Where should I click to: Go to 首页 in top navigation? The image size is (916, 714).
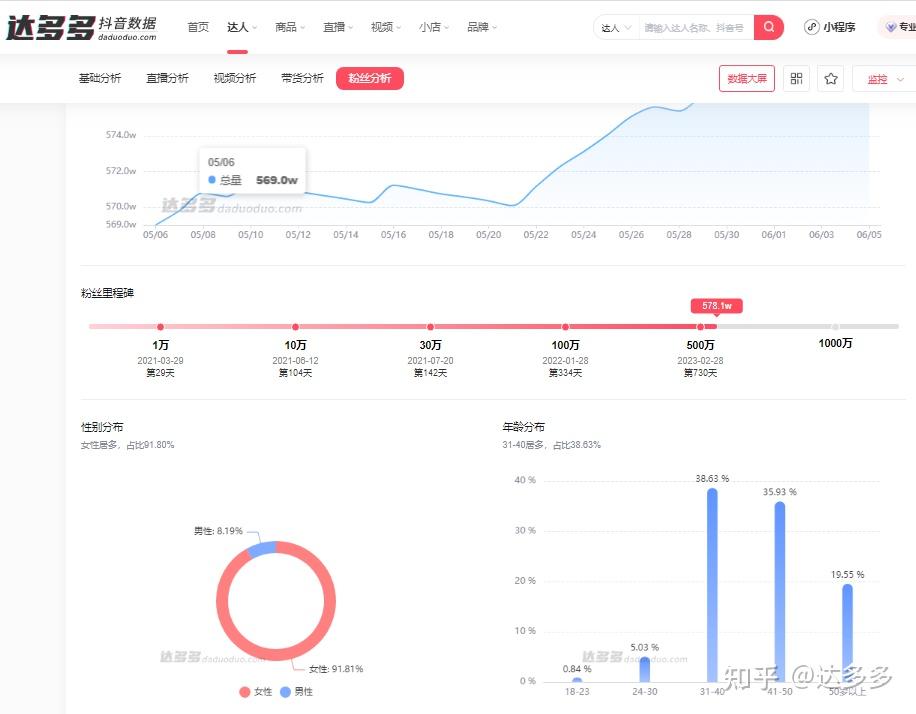coord(198,27)
